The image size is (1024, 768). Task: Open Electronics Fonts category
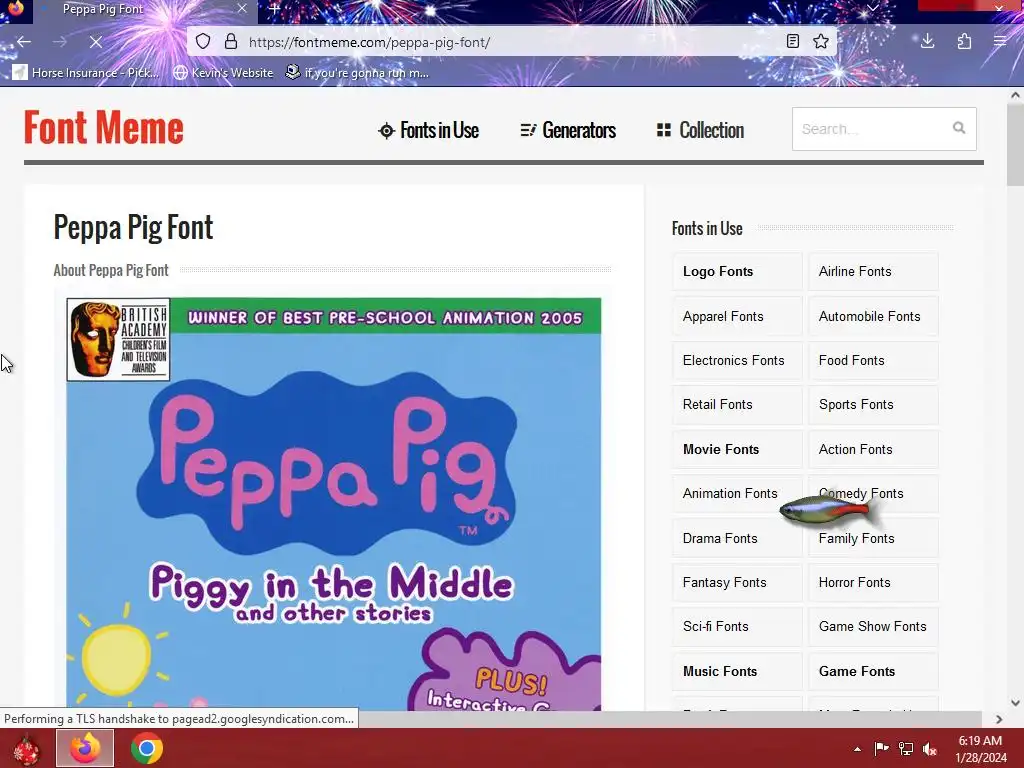pos(737,360)
